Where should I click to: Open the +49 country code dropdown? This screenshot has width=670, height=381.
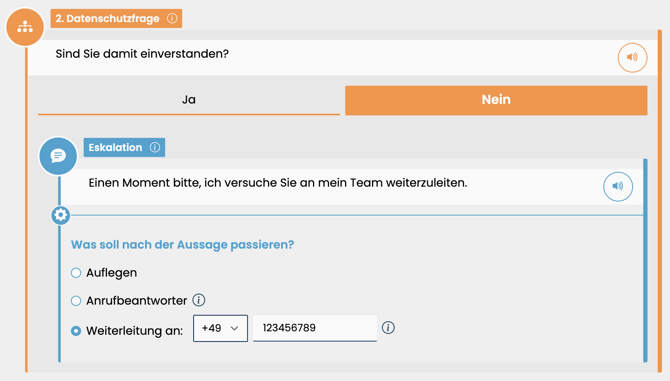point(220,328)
